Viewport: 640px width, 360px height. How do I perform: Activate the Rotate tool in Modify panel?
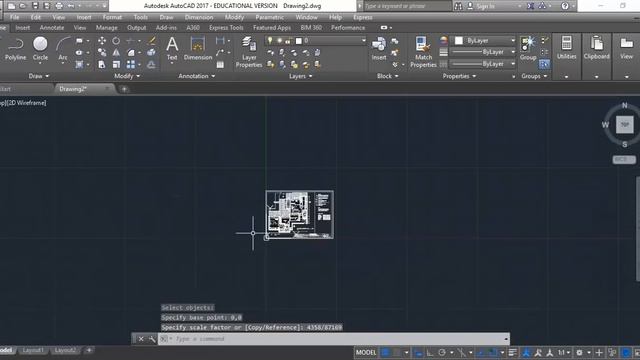coord(116,40)
